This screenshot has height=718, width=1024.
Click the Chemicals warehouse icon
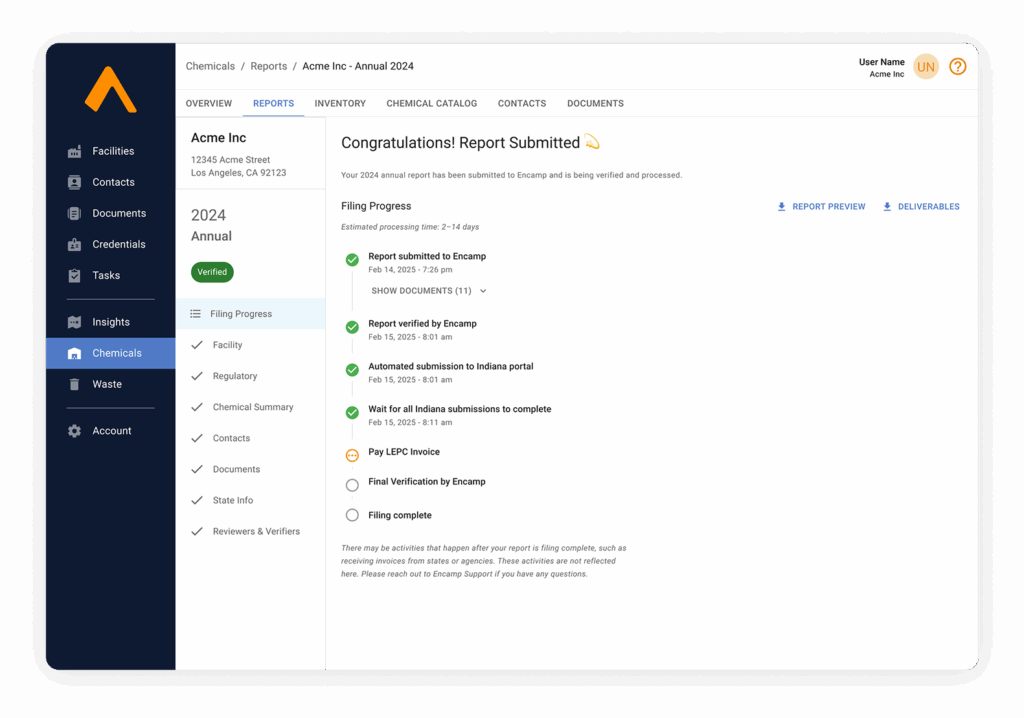[74, 353]
